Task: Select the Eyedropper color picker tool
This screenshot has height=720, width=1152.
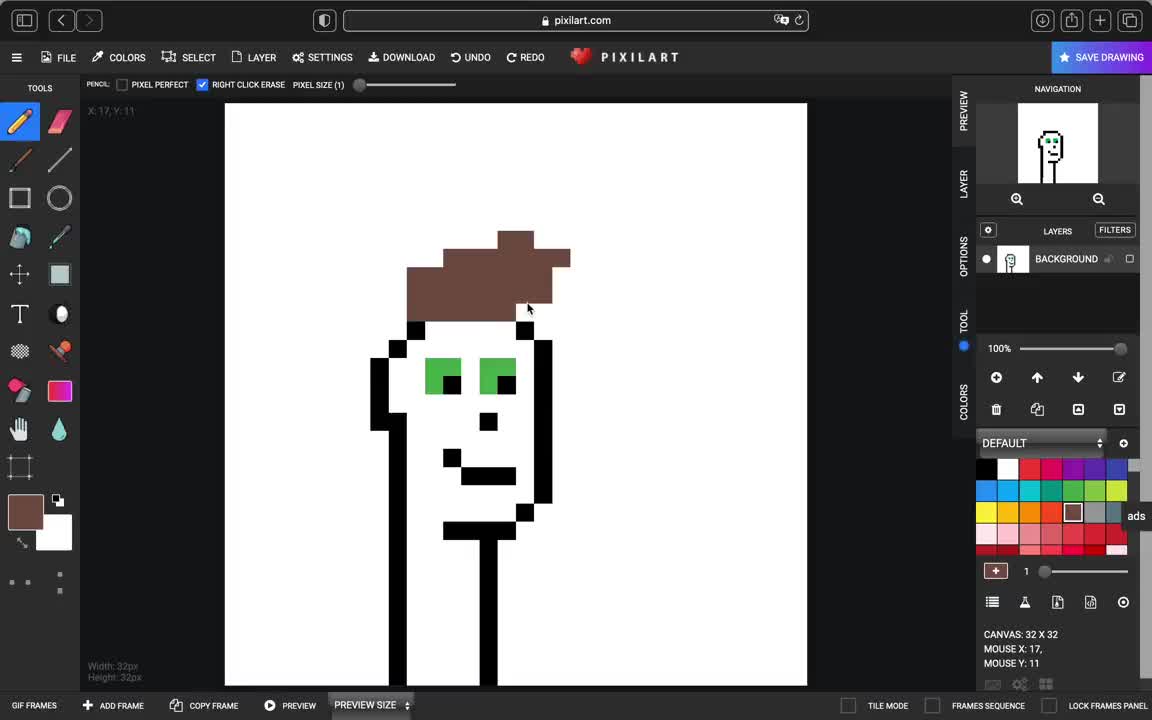Action: (60, 237)
